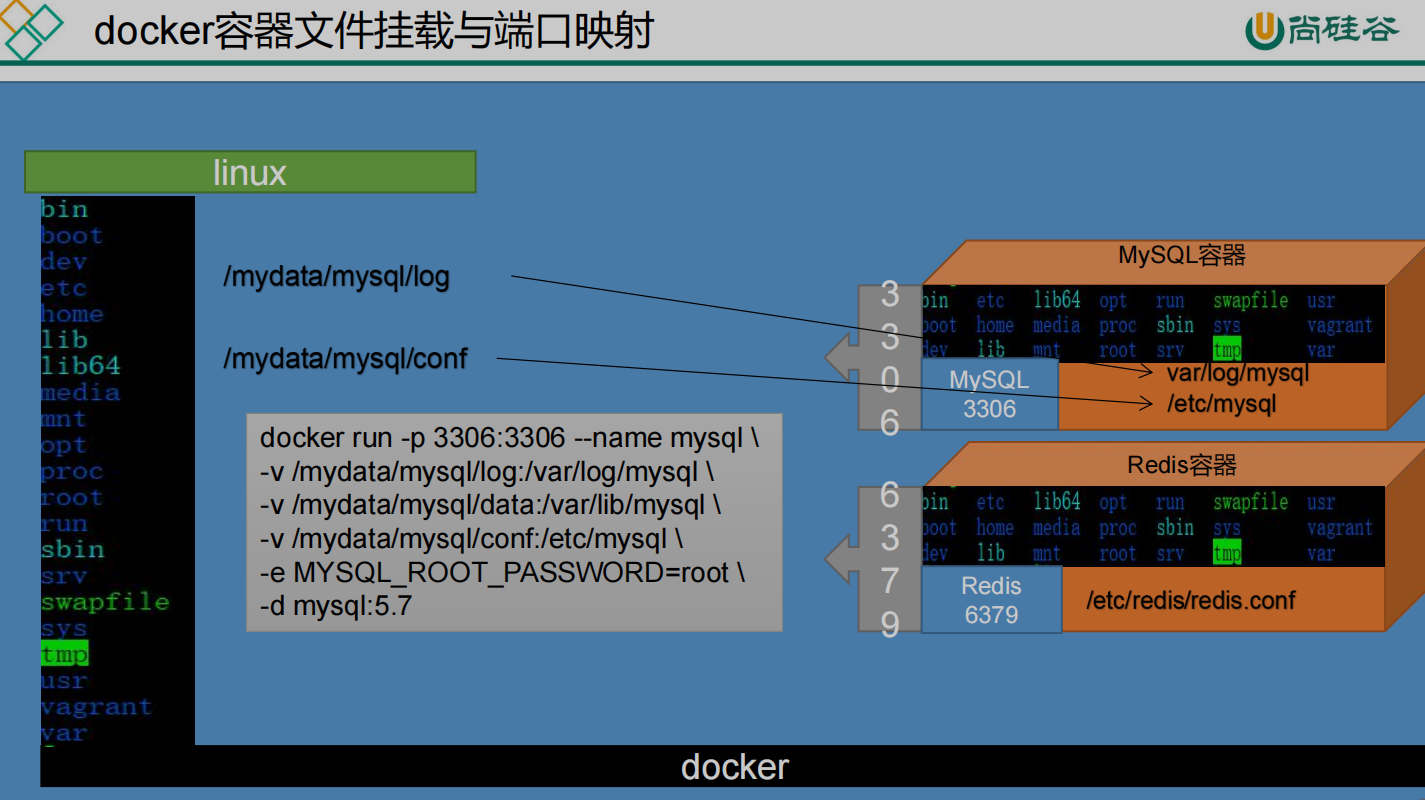Click the diamond logo beside the slide title

pyautogui.click(x=30, y=30)
